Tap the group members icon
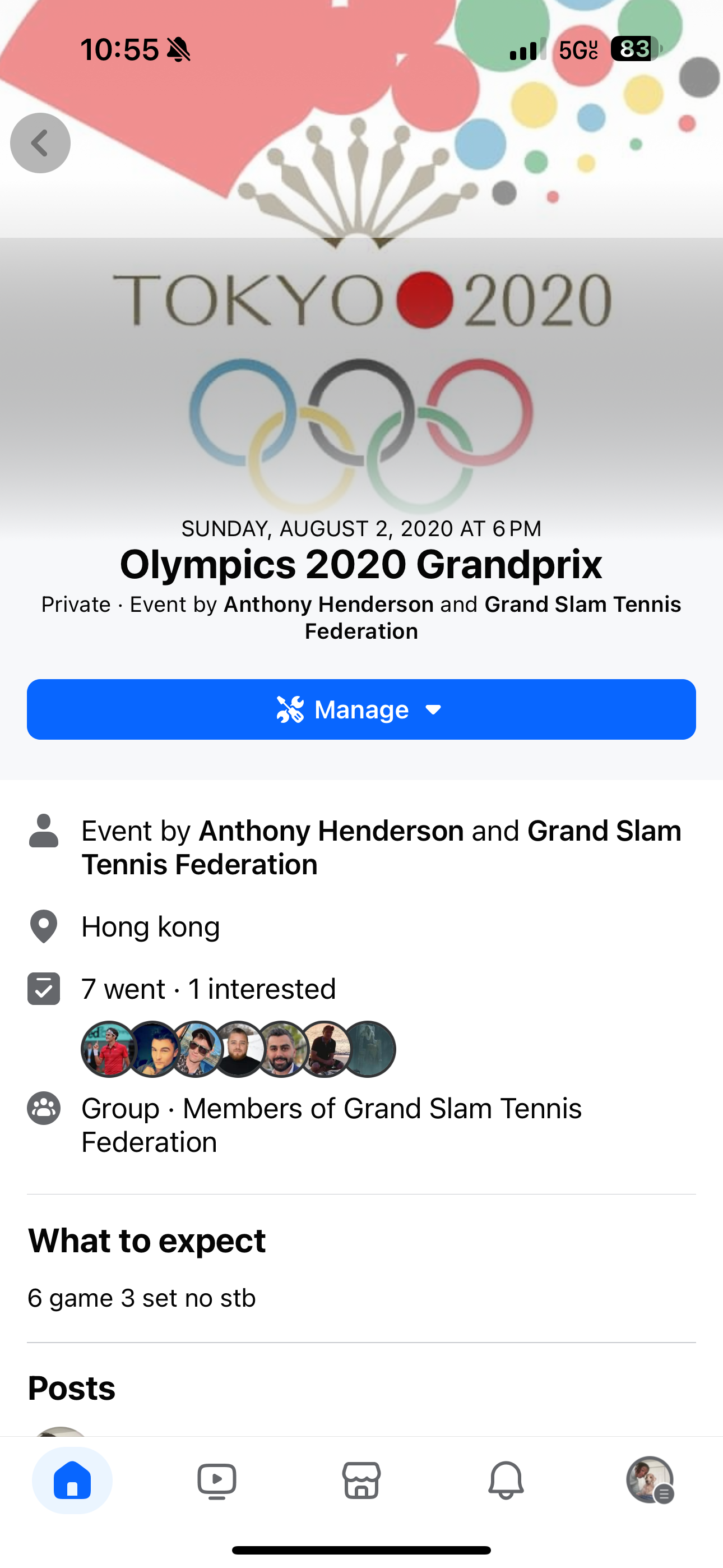 pos(43,1108)
